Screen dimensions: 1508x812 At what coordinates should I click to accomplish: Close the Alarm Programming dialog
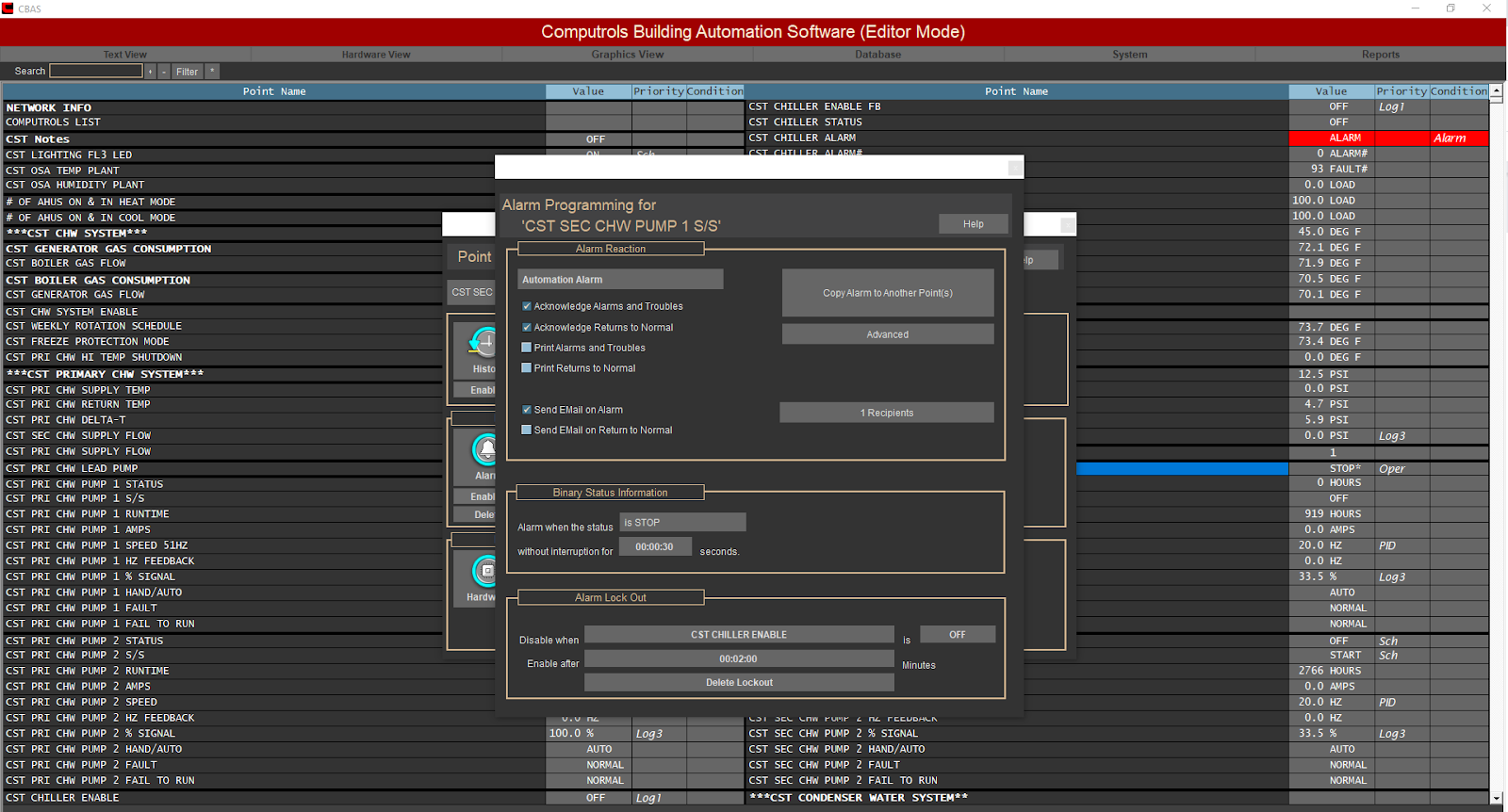point(1015,168)
